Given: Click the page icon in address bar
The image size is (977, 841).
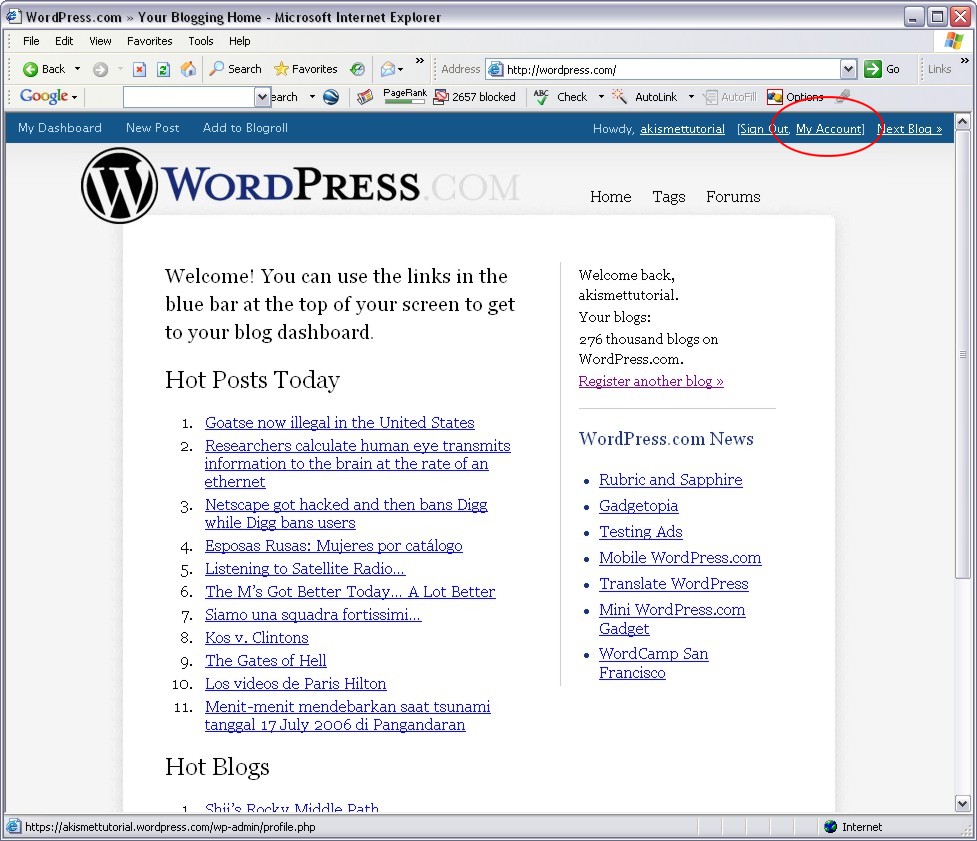Looking at the screenshot, I should [x=495, y=69].
